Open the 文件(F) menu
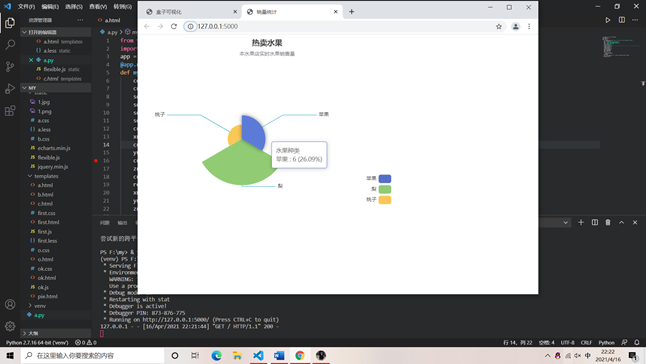 pos(26,7)
